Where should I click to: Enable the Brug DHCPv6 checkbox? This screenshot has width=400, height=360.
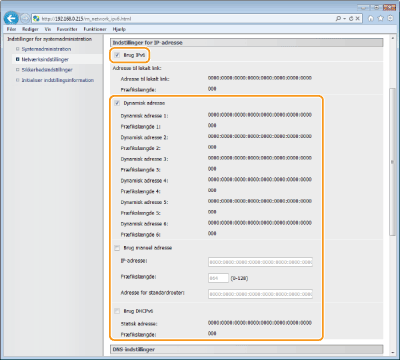click(x=117, y=311)
